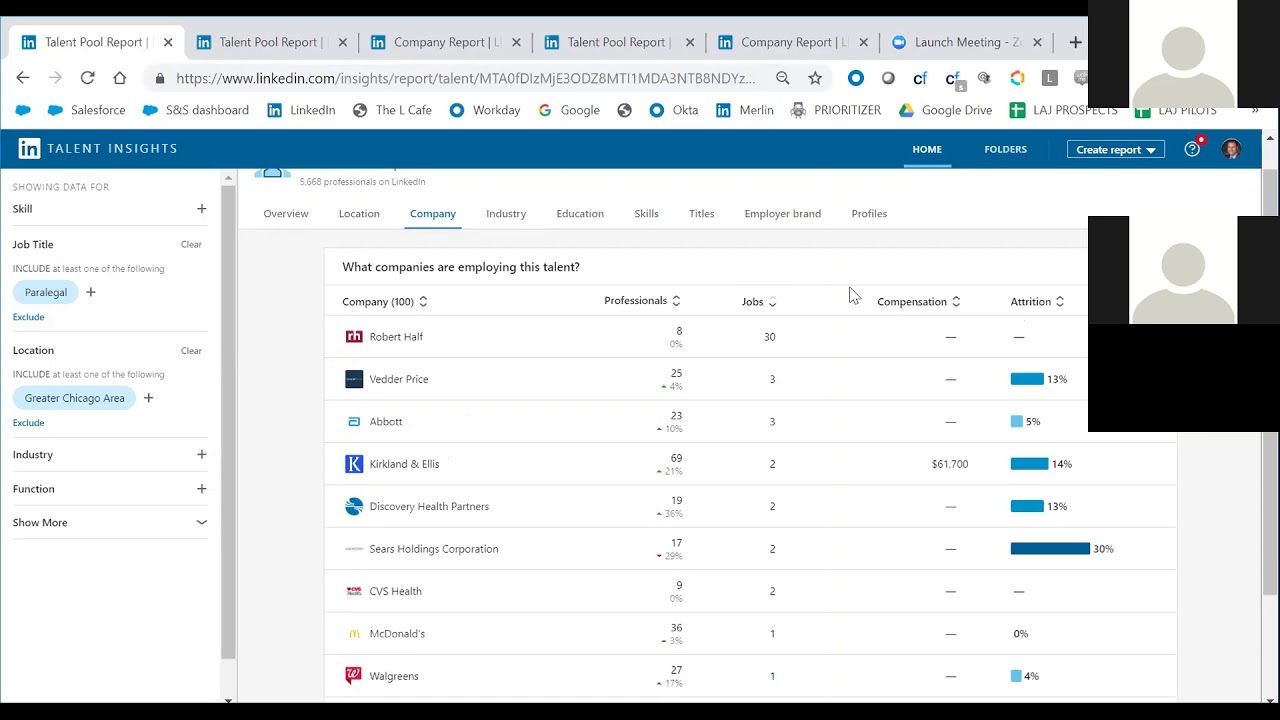Viewport: 1280px width, 720px height.
Task: Open the Create report dropdown
Action: (x=1116, y=150)
